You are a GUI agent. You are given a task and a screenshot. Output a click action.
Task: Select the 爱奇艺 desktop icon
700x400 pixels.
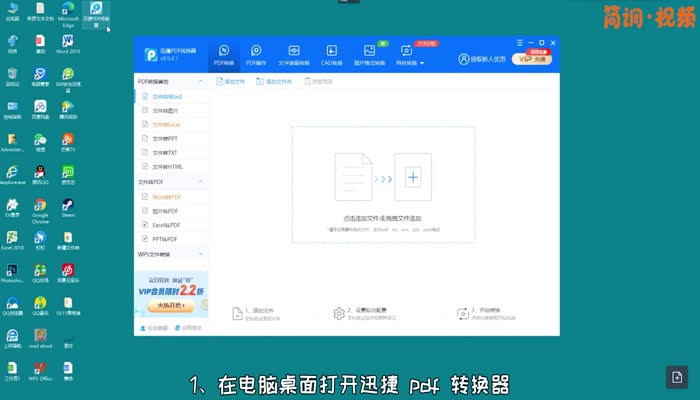(x=68, y=175)
